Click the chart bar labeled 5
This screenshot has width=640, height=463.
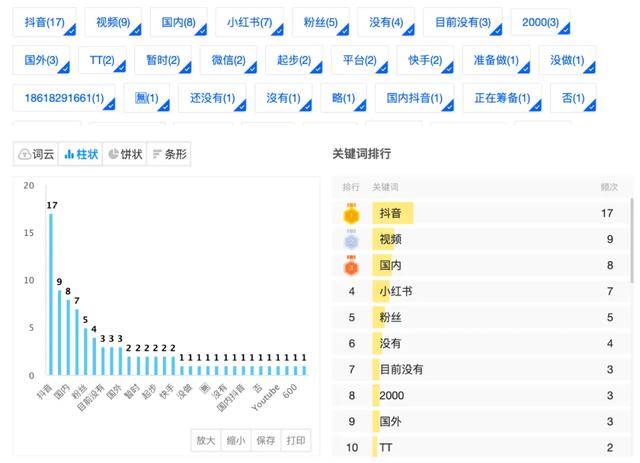(86, 352)
